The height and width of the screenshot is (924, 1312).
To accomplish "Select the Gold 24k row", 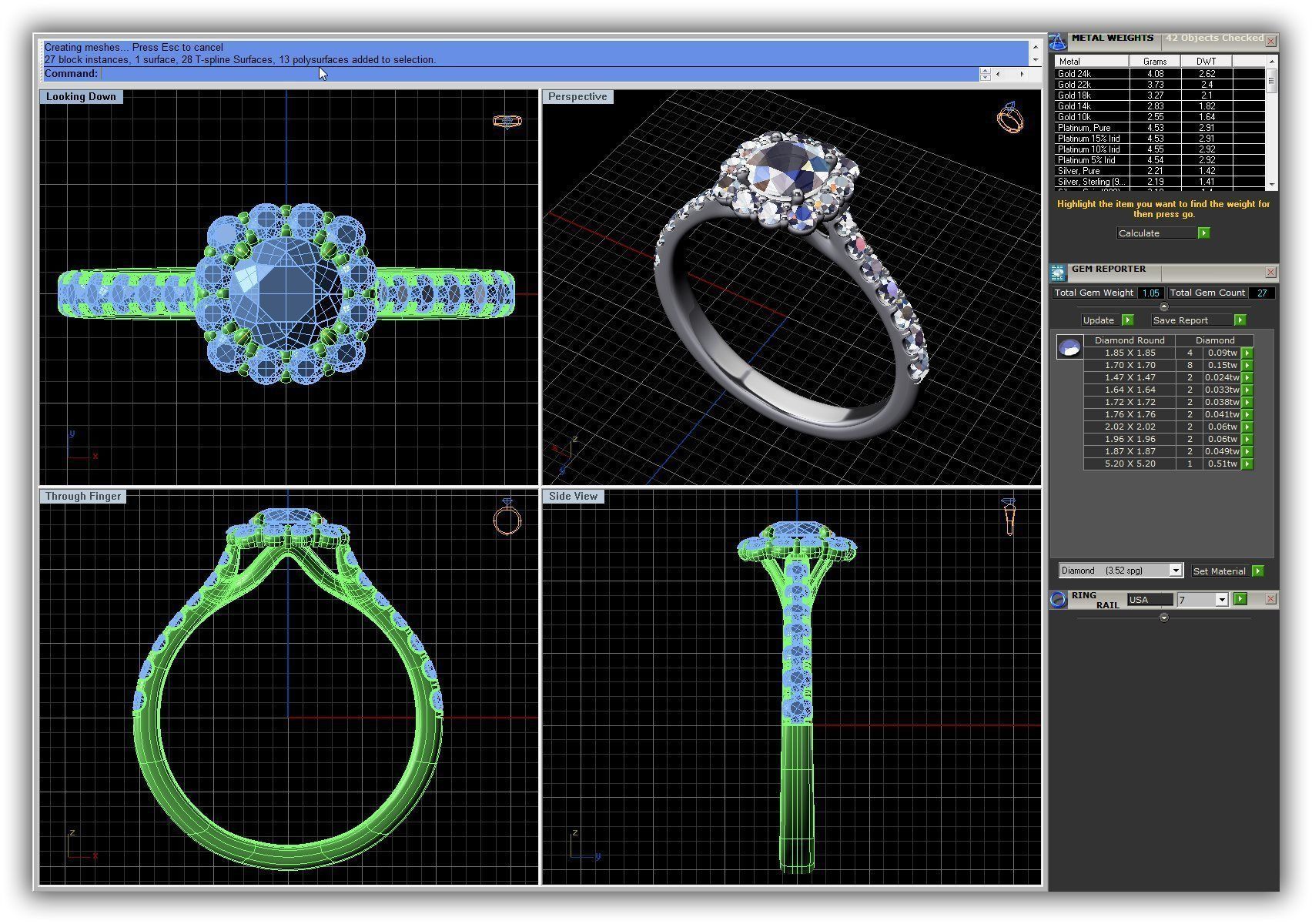I will pyautogui.click(x=1160, y=74).
